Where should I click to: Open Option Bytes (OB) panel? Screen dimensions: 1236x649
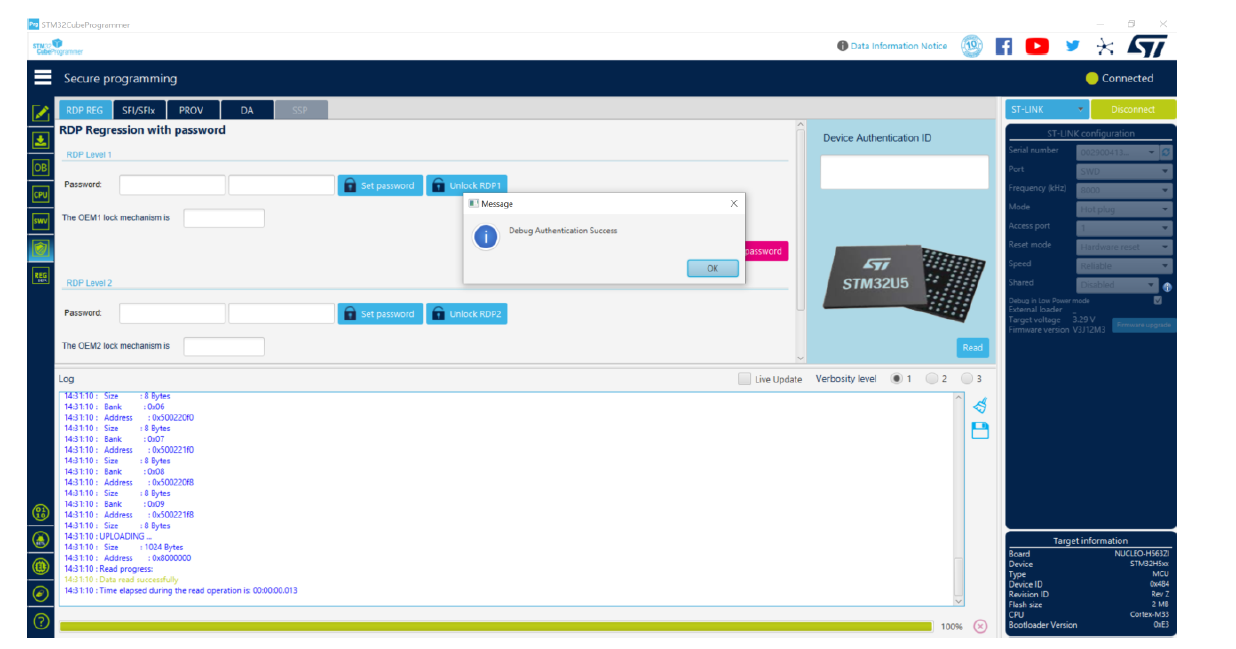pyautogui.click(x=41, y=167)
